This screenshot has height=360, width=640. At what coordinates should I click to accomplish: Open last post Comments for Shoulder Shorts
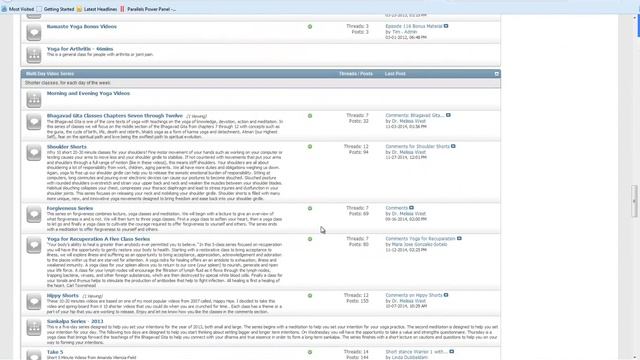[x=418, y=146]
